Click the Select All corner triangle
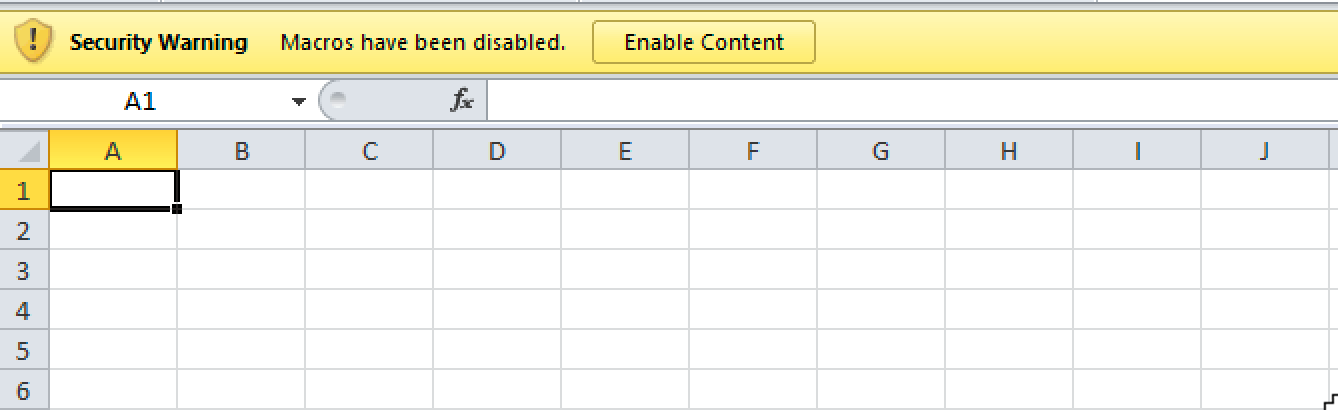Screen dimensions: 1338x410 click(25, 151)
